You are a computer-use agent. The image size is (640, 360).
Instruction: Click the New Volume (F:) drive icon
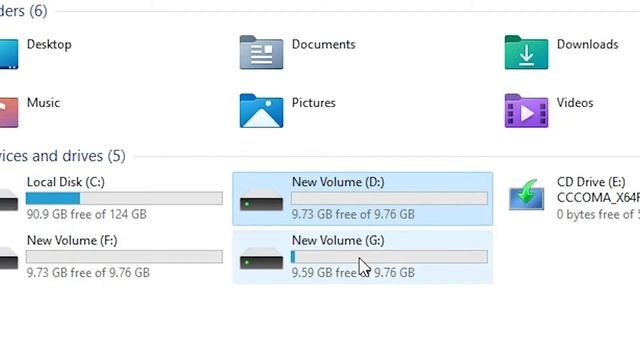[x=9, y=258]
